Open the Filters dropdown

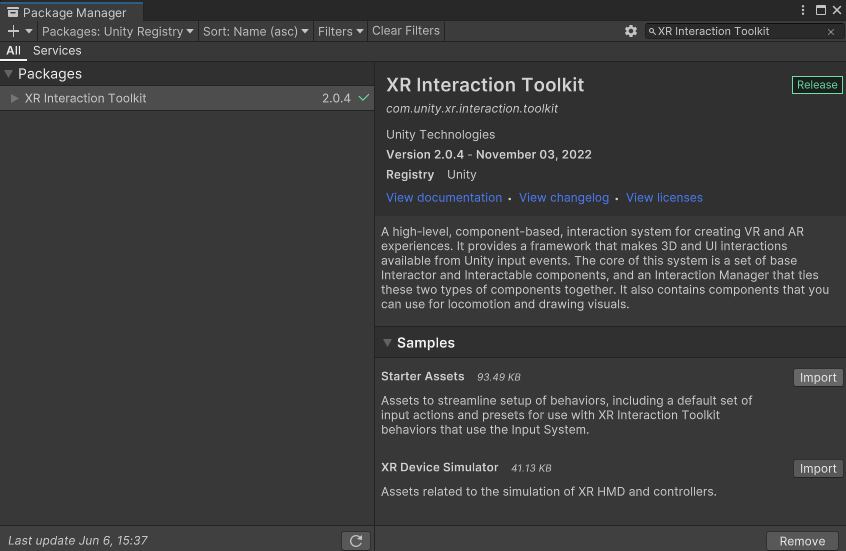340,31
